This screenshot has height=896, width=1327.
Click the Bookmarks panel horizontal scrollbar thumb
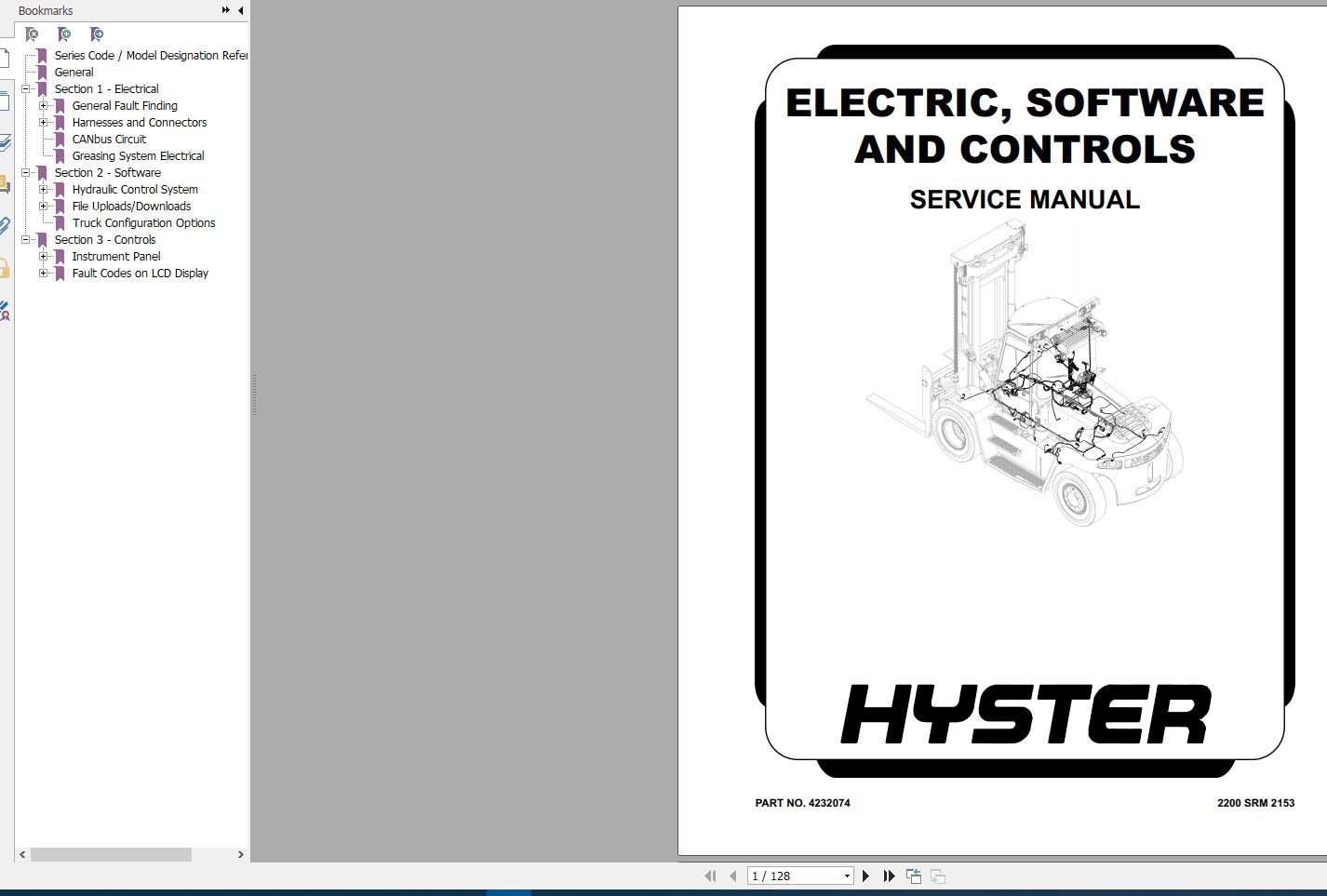[x=111, y=854]
